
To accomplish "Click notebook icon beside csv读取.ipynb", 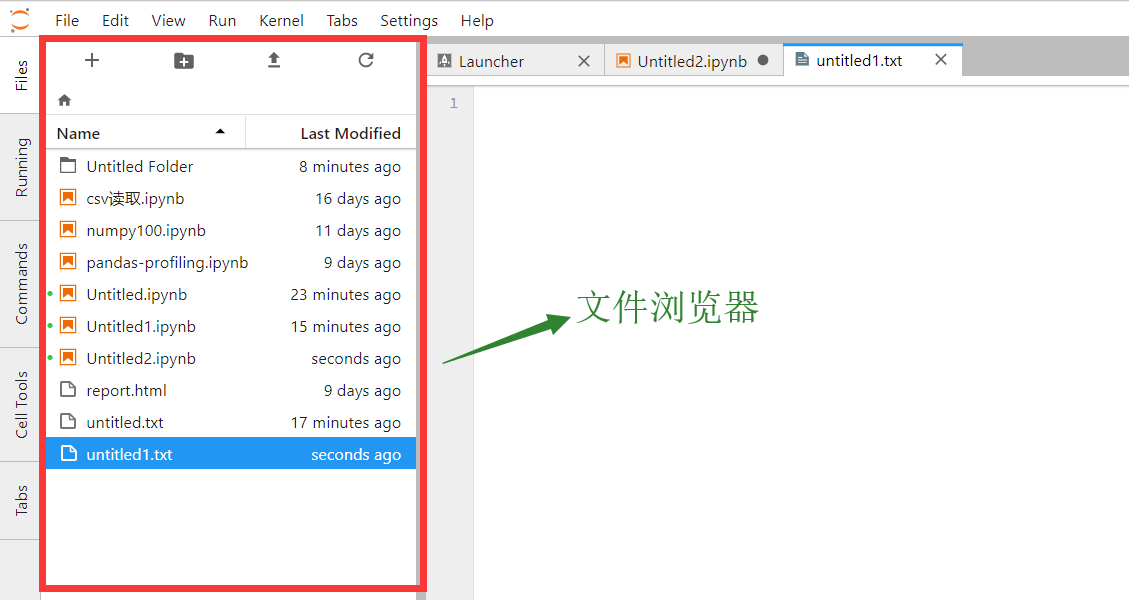I will coord(68,197).
